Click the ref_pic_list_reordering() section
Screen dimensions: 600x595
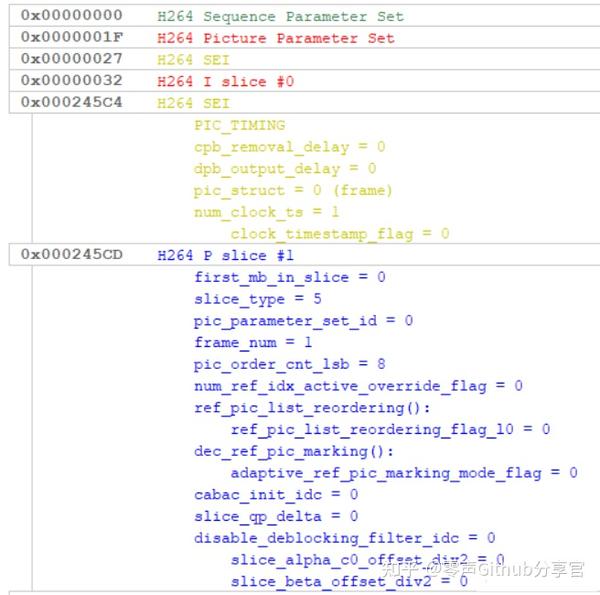pos(311,407)
